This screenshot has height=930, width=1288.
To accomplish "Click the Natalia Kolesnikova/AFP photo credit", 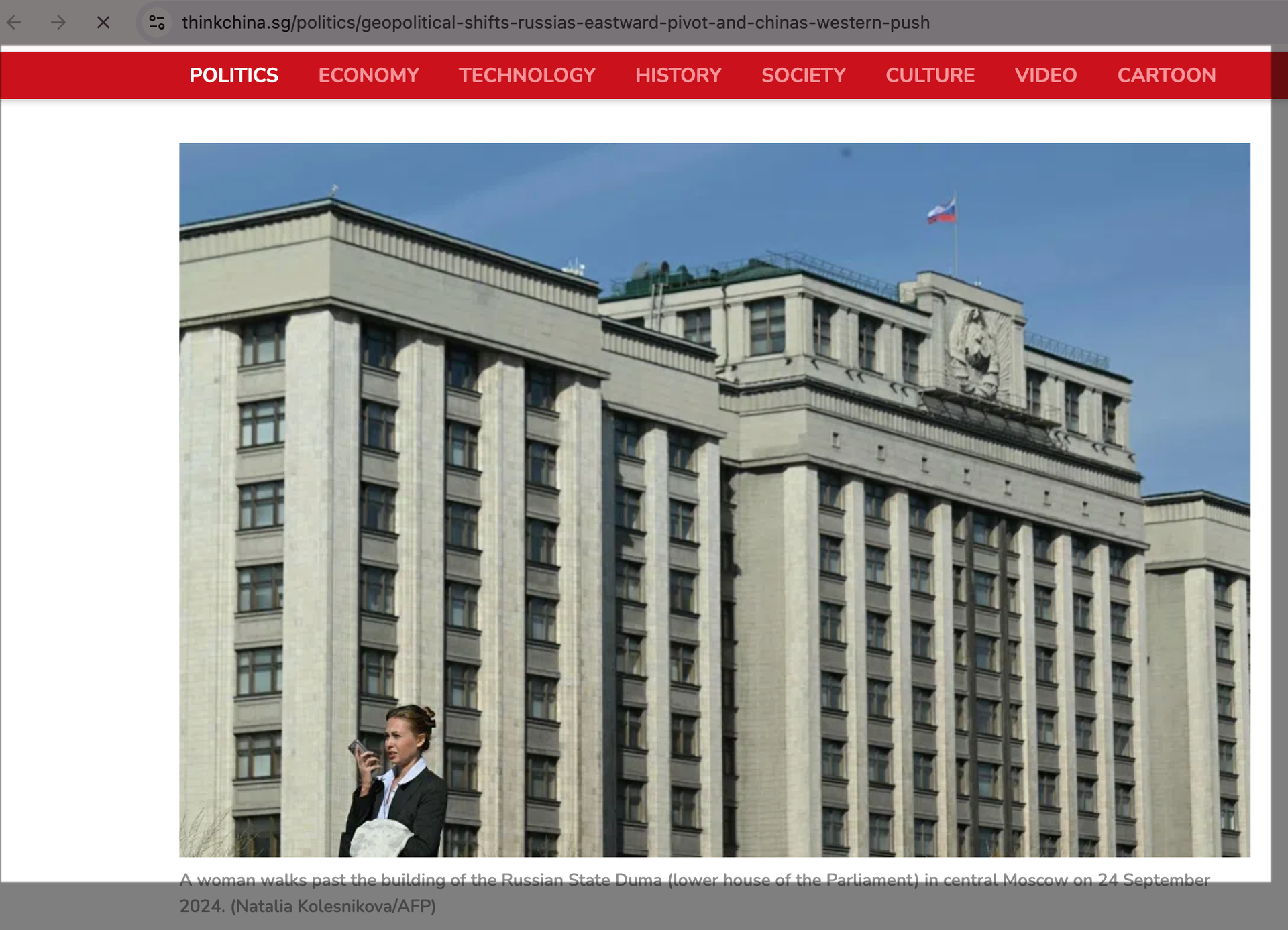I will pos(333,907).
